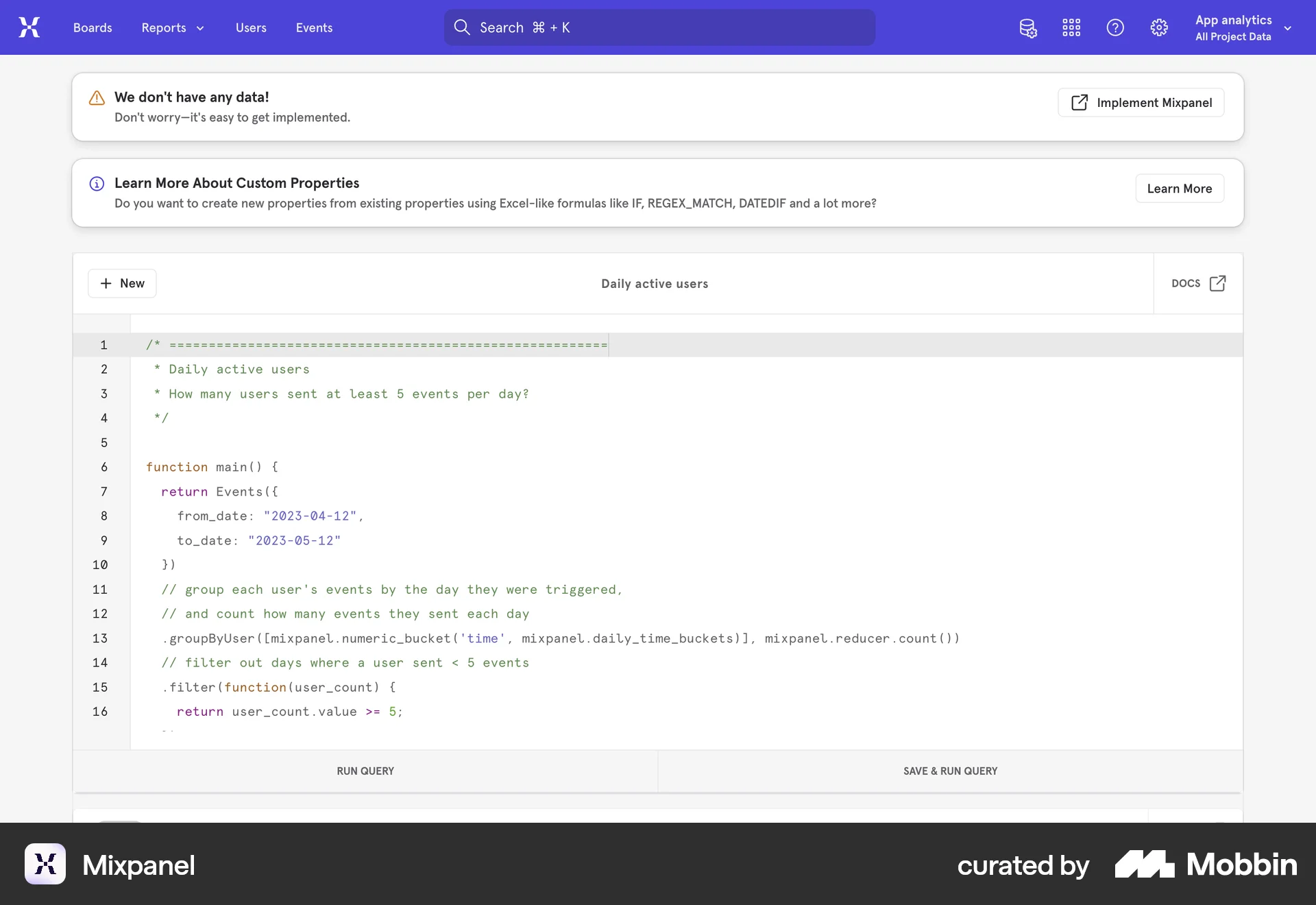This screenshot has width=1316, height=905.
Task: Run the Daily active users query
Action: (365, 771)
